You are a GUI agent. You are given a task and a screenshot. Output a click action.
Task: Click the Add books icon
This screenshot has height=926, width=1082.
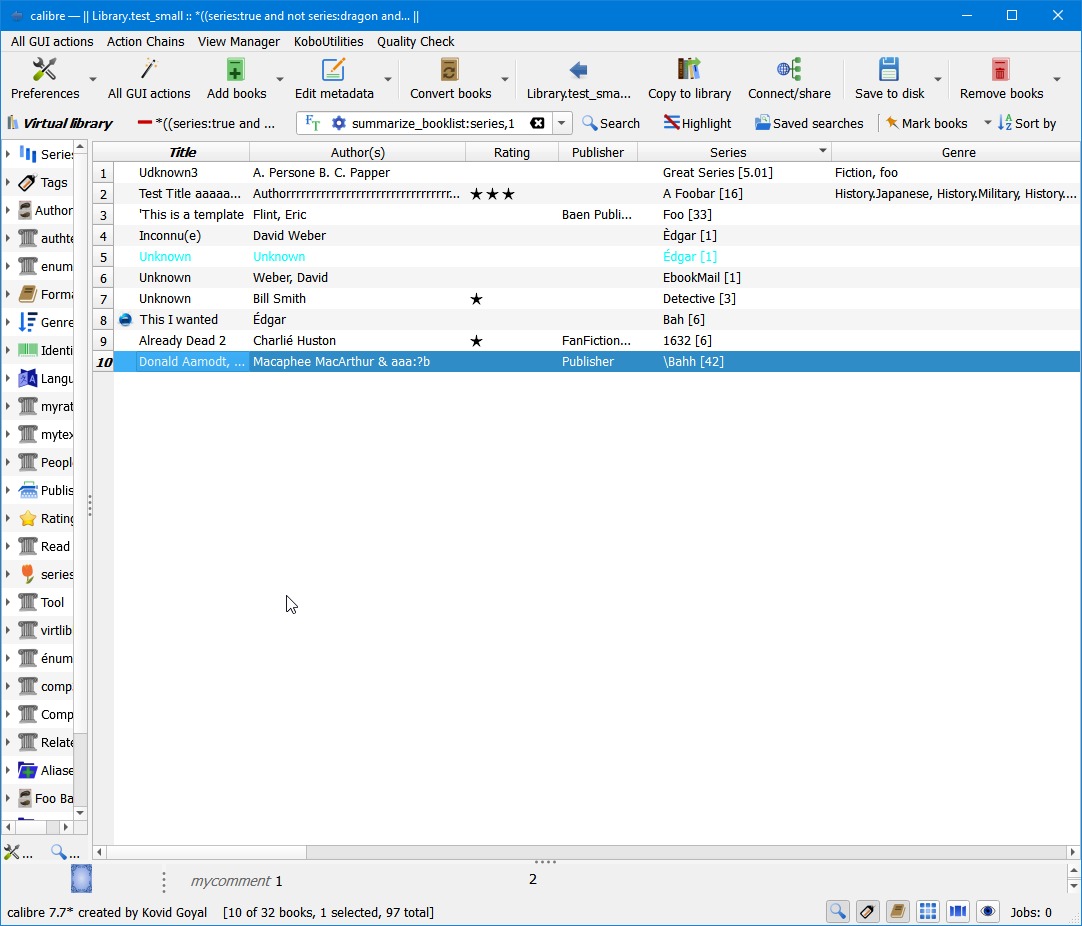(x=236, y=70)
